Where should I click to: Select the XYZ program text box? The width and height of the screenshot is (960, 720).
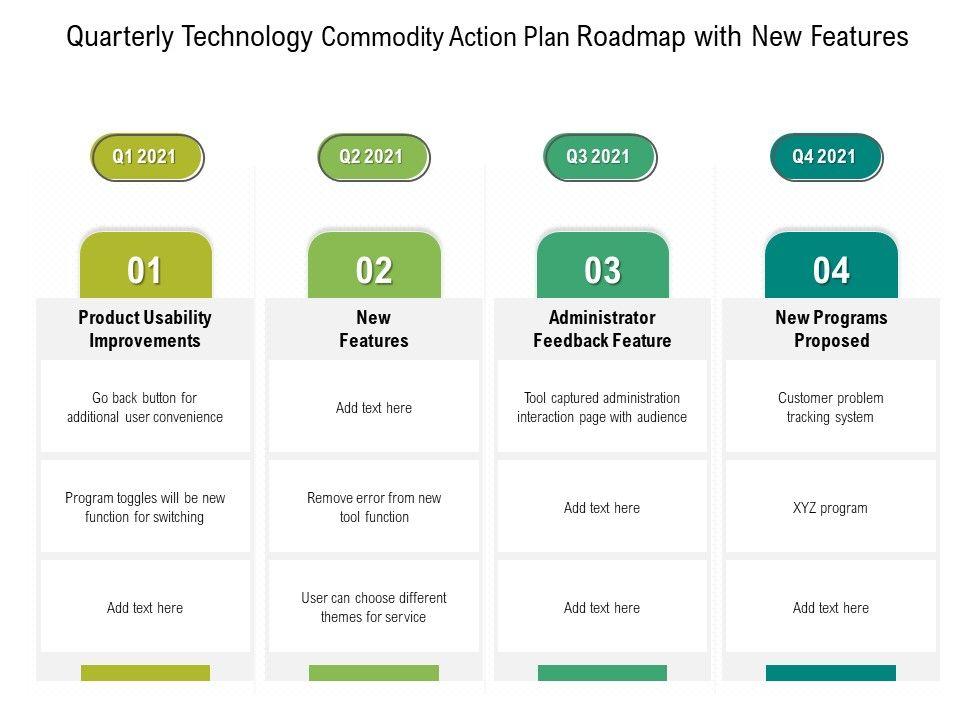pyautogui.click(x=831, y=507)
